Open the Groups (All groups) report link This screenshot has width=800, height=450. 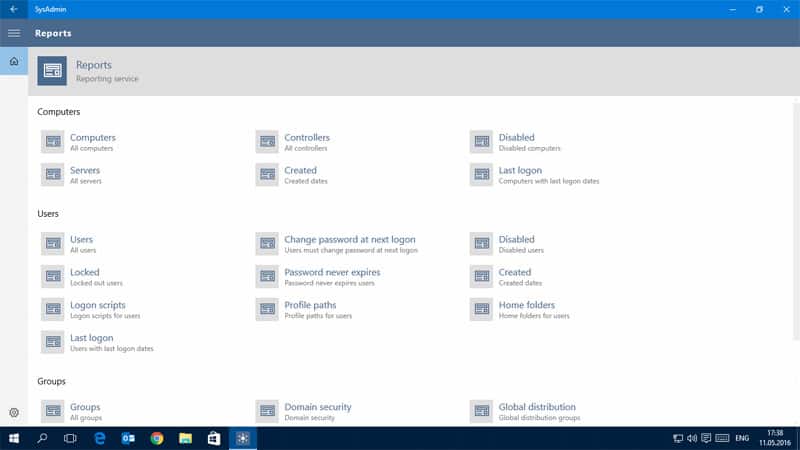[x=85, y=407]
